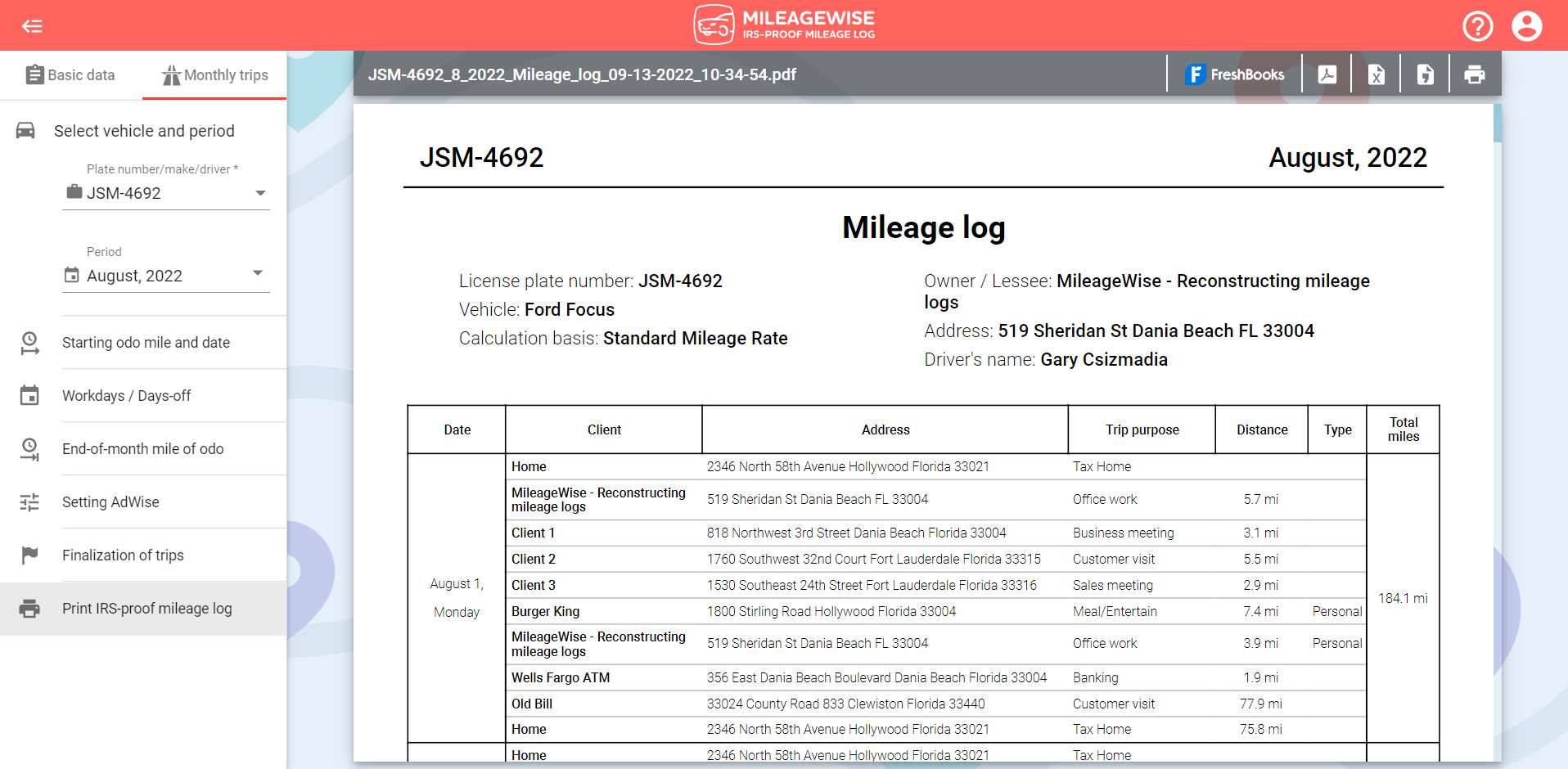Click the 'Standard Mileage Rate' value
1568x769 pixels.
[696, 338]
